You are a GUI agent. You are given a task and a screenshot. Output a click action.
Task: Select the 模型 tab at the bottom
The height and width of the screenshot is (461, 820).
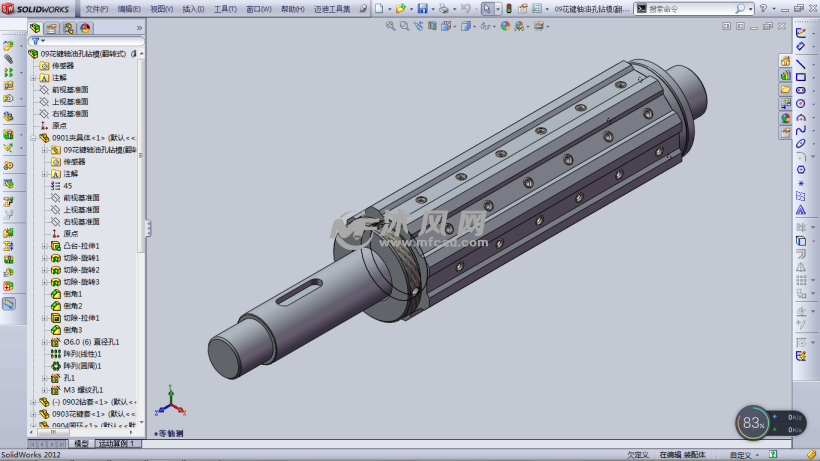tap(81, 443)
